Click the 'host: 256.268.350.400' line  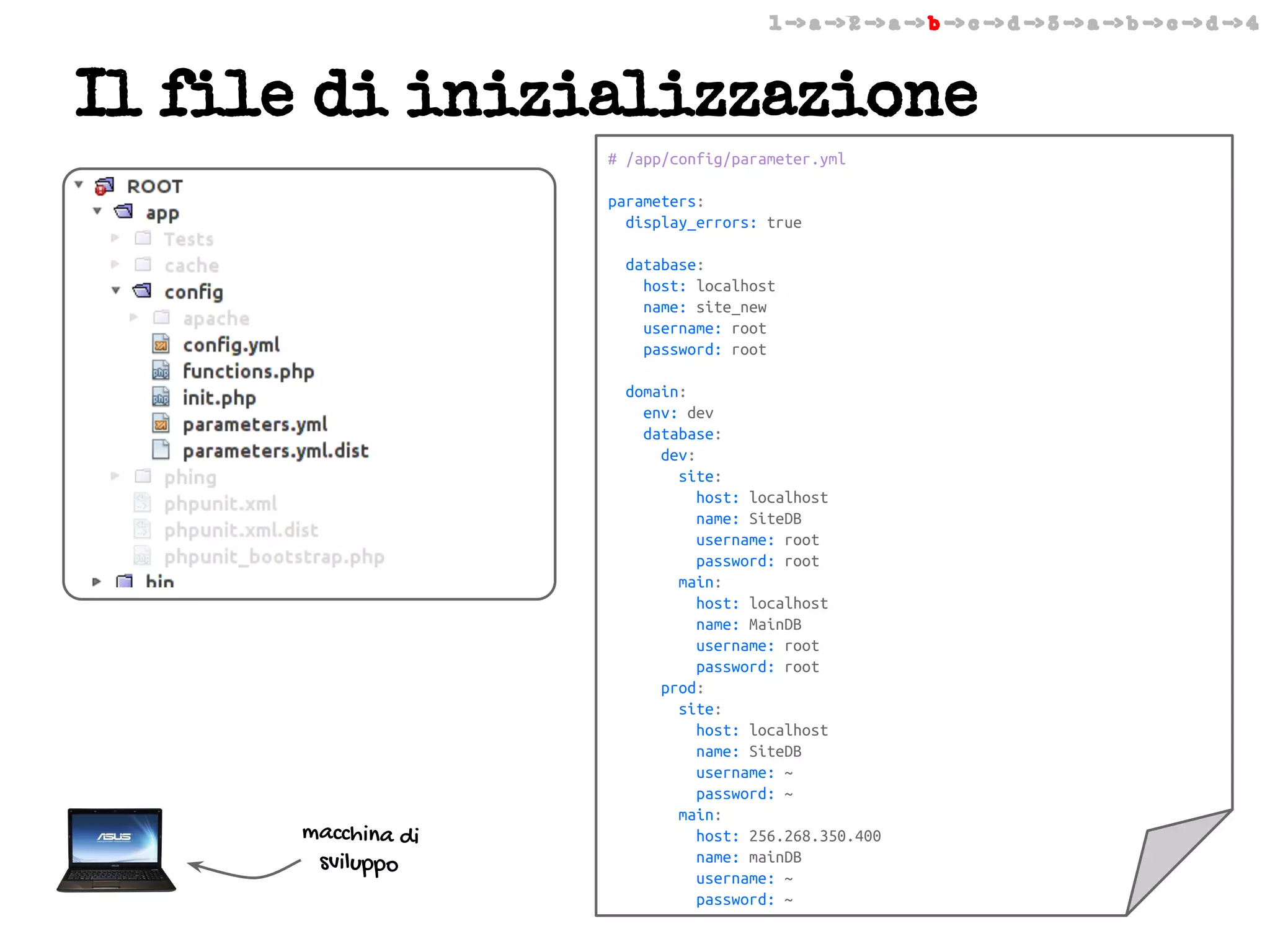point(788,836)
